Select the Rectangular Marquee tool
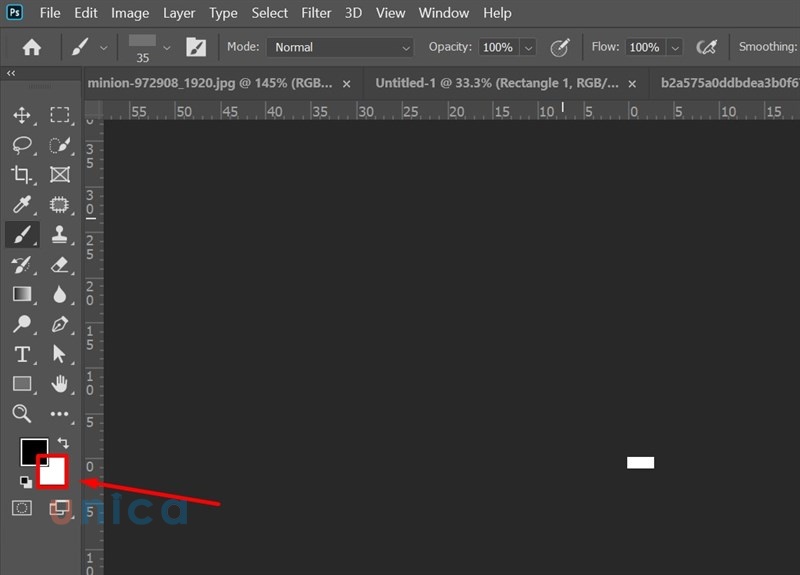 click(x=60, y=115)
